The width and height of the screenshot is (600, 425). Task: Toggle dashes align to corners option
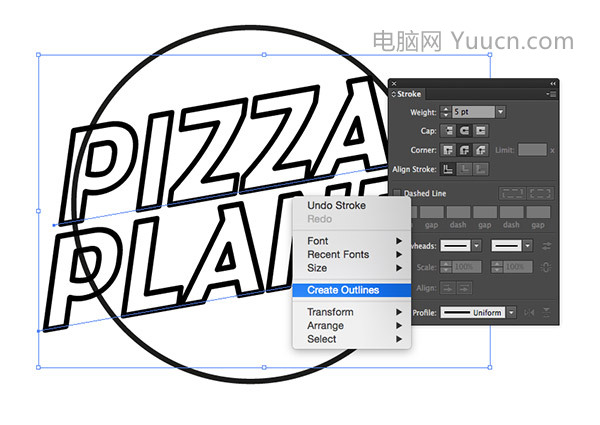click(x=540, y=193)
